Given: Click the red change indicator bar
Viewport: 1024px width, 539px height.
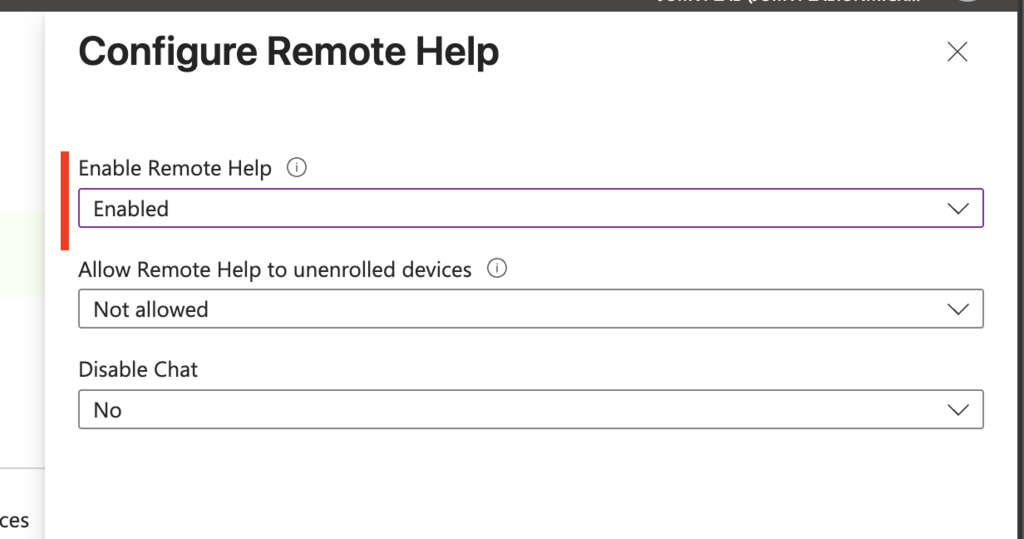Looking at the screenshot, I should pyautogui.click(x=65, y=201).
